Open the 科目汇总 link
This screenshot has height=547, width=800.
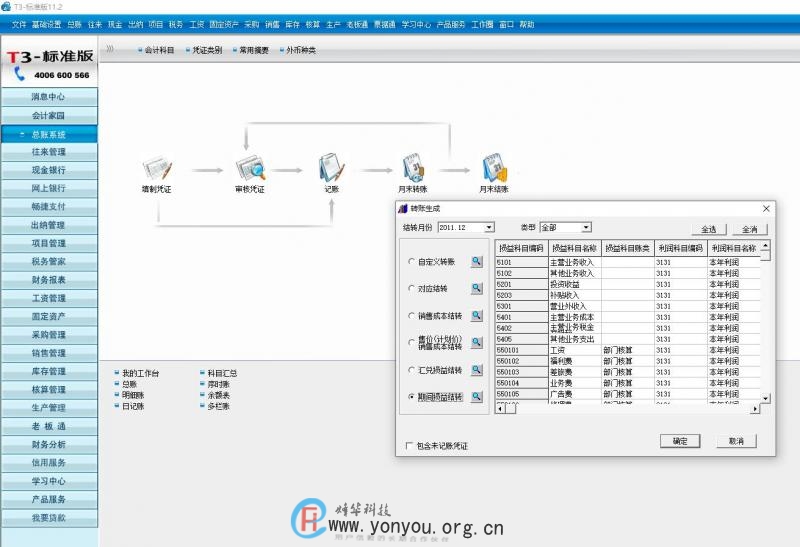tap(222, 373)
